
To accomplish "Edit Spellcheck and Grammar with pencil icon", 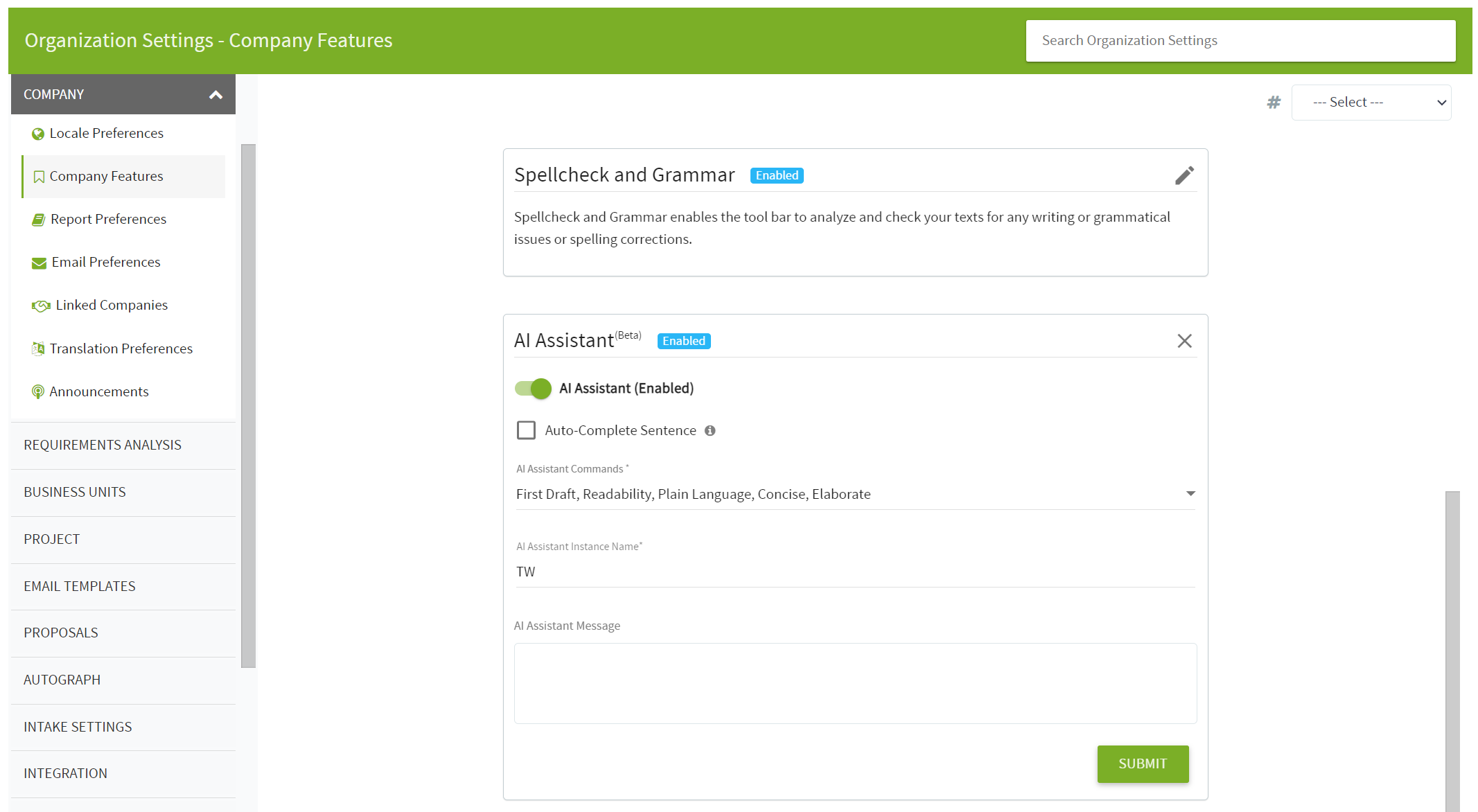I will point(1185,175).
